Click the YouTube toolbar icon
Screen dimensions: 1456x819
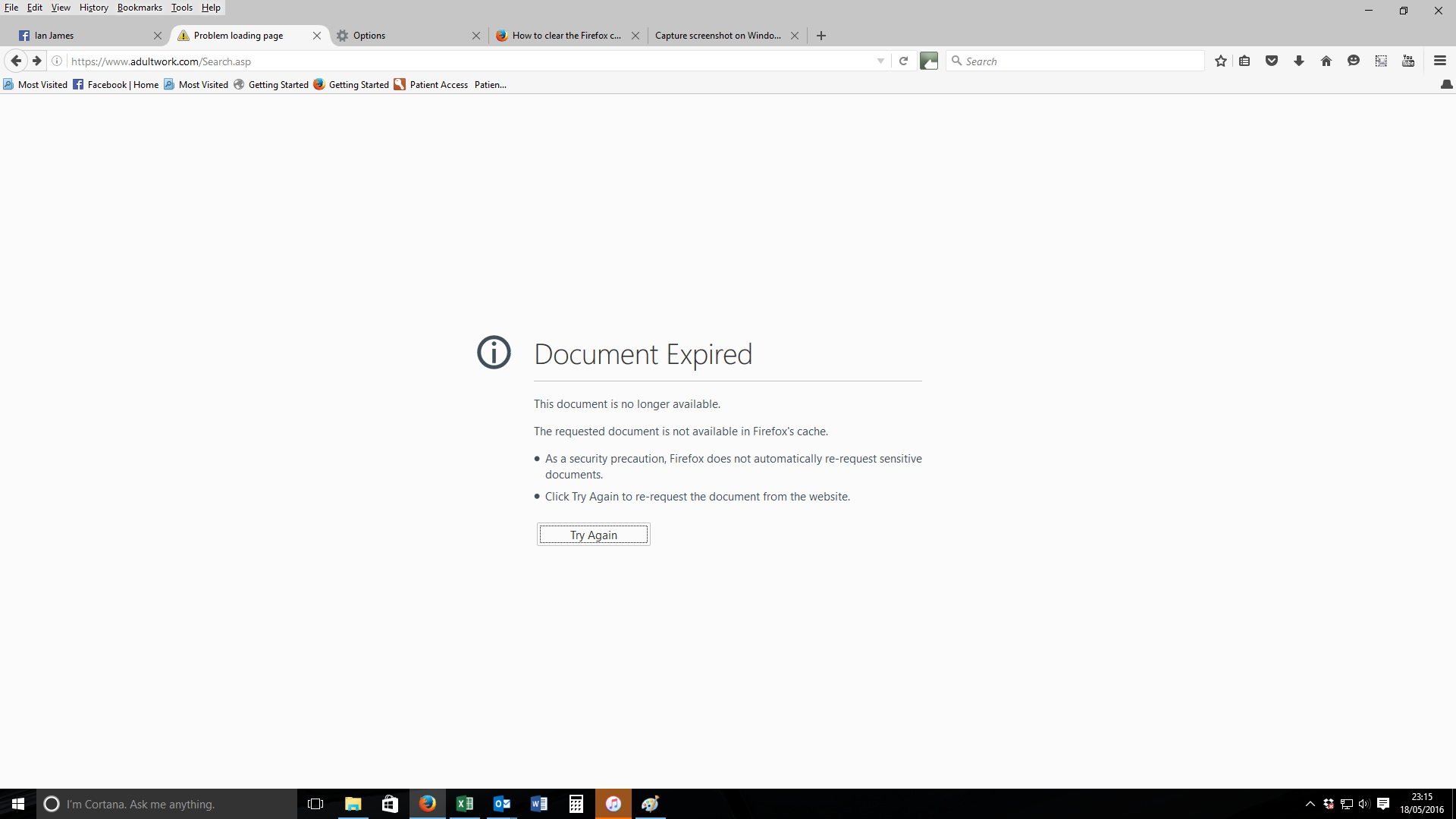coord(1408,61)
